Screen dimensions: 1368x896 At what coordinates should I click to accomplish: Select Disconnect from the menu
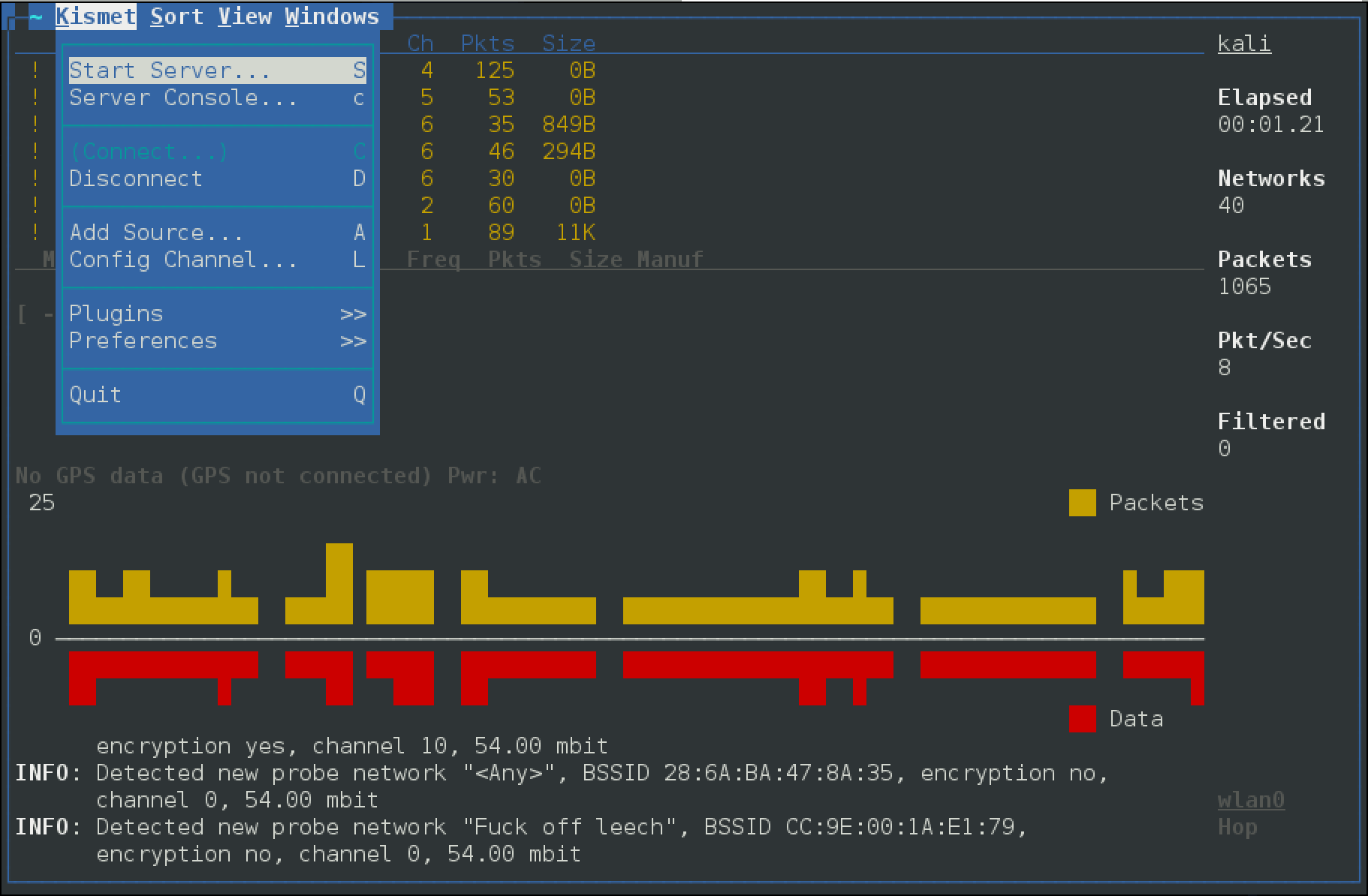(135, 179)
